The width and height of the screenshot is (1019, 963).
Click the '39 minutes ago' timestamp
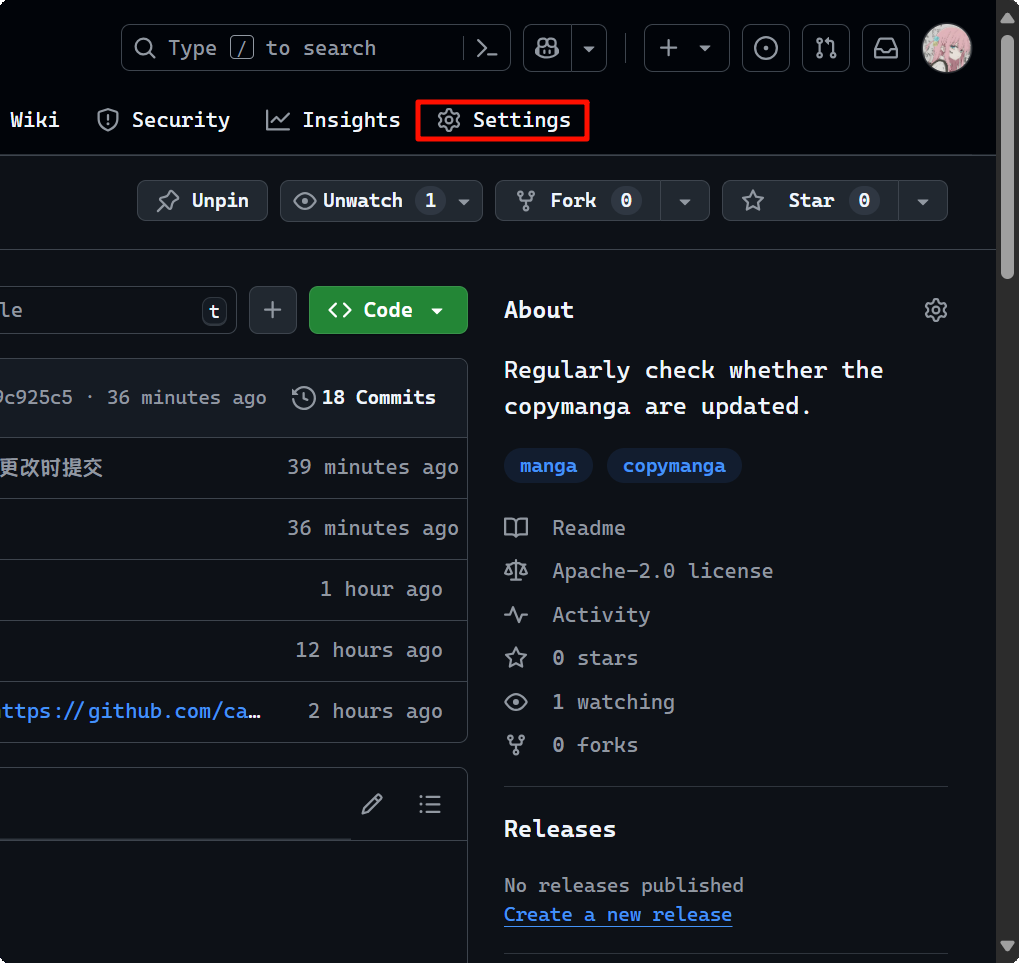click(x=373, y=467)
